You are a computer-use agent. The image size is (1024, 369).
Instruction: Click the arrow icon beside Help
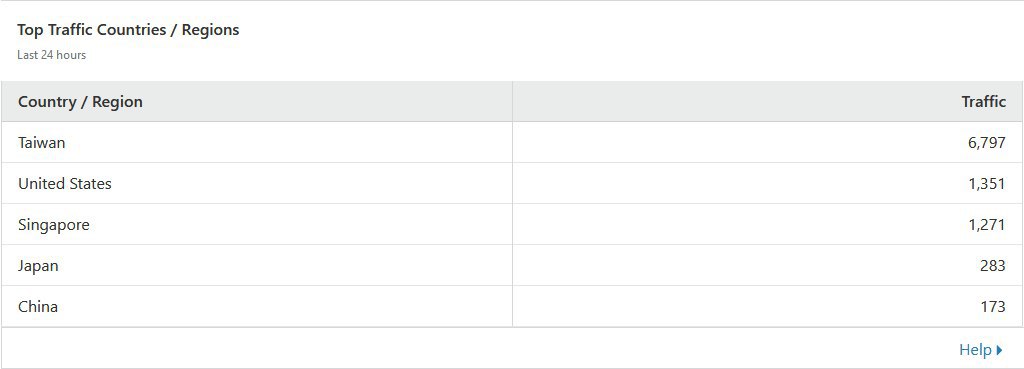[999, 351]
